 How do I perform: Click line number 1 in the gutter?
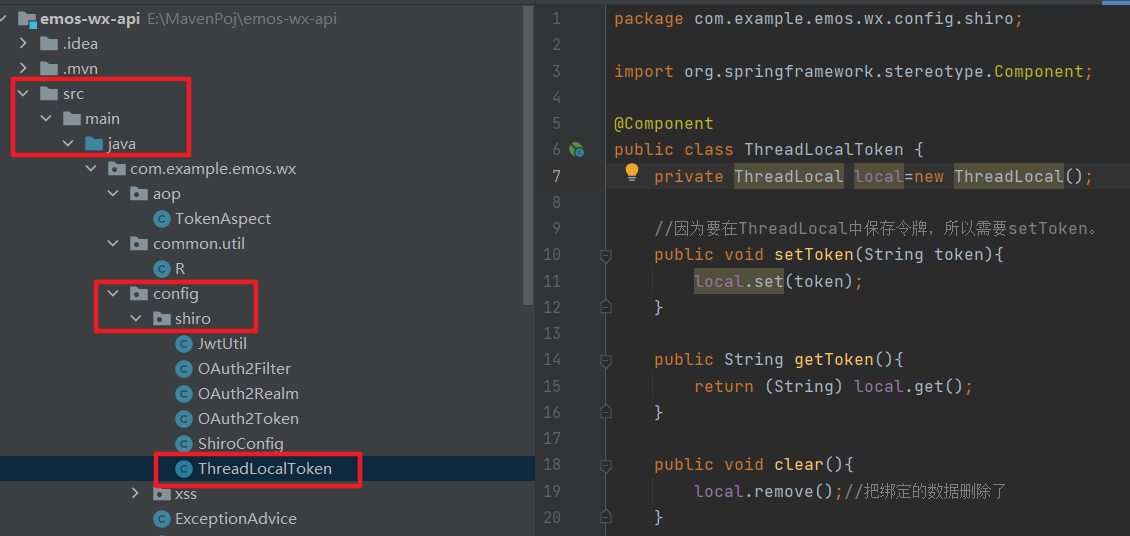[556, 19]
